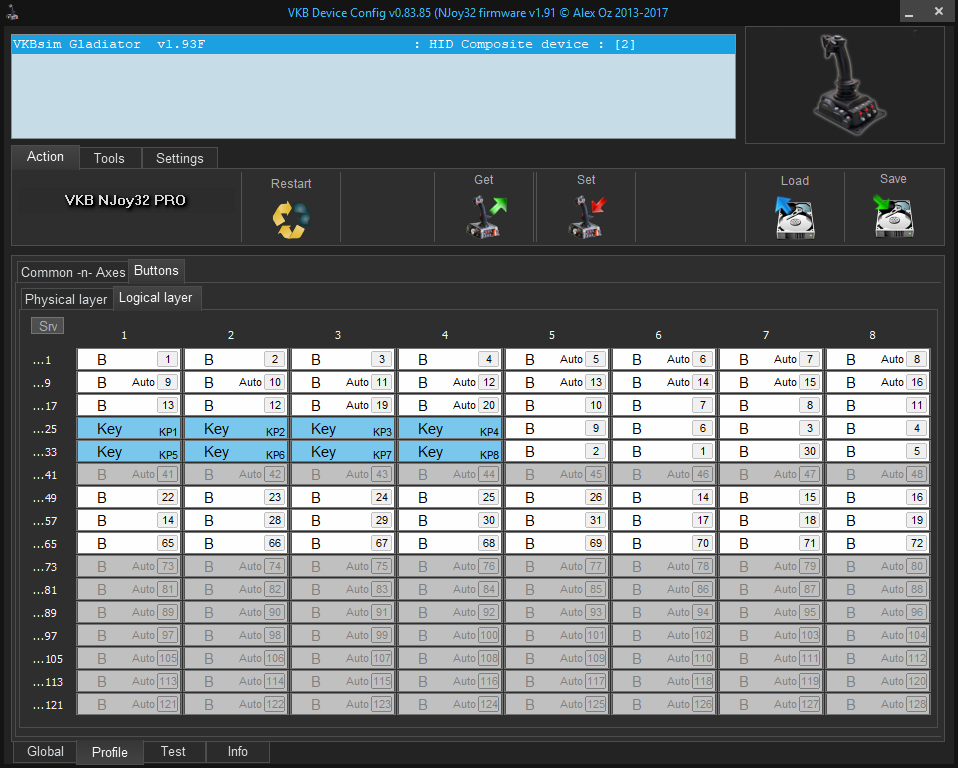Click the Save disk icon
The width and height of the screenshot is (958, 768).
click(x=893, y=216)
